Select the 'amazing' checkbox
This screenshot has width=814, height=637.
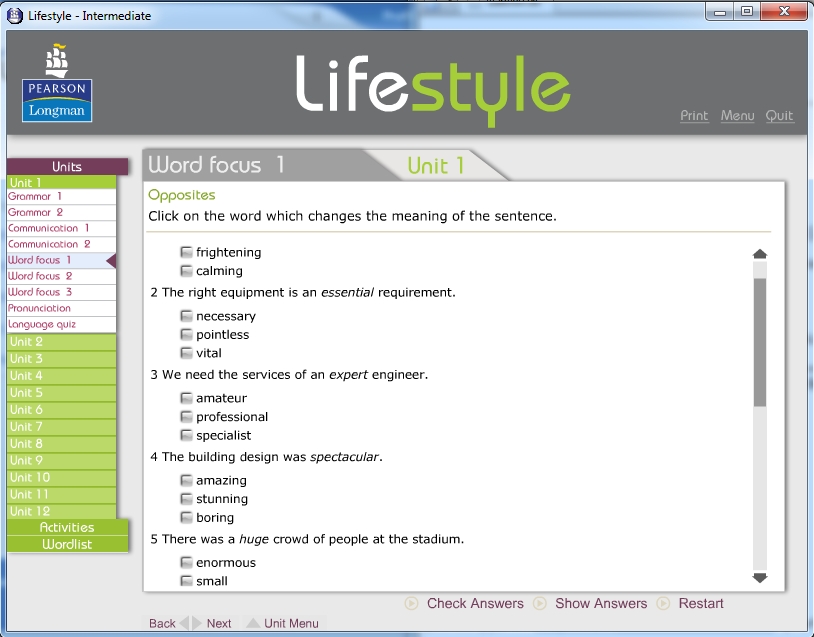[x=186, y=480]
